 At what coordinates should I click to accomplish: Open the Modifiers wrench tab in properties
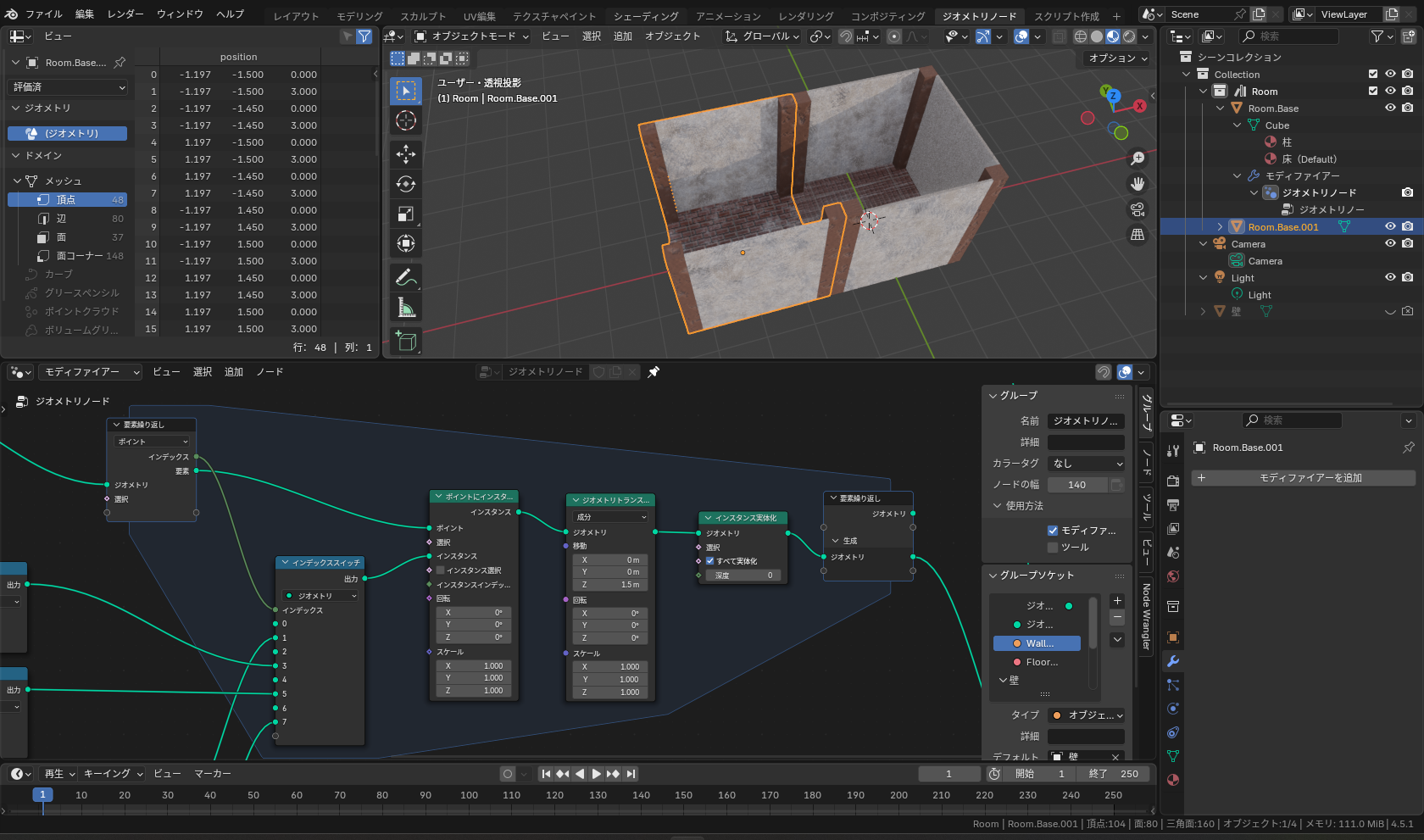coord(1173,661)
